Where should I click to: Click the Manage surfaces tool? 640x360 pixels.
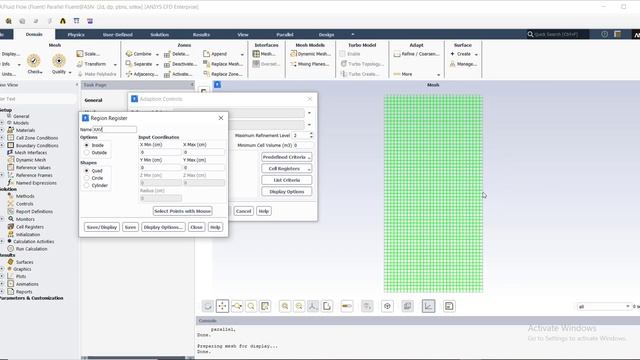(463, 64)
